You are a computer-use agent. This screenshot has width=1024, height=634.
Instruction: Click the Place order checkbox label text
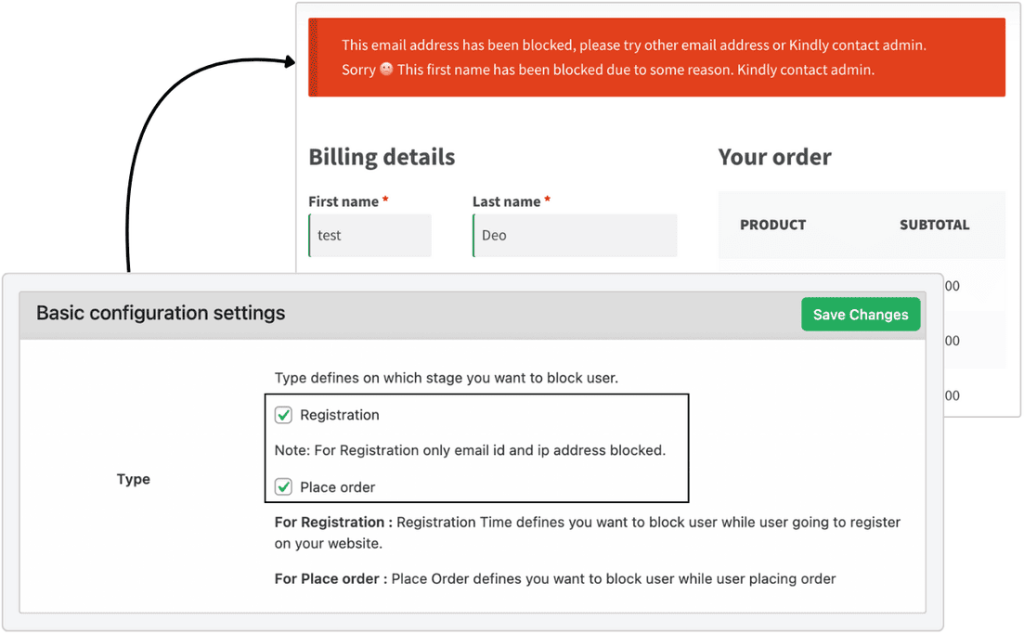click(337, 487)
